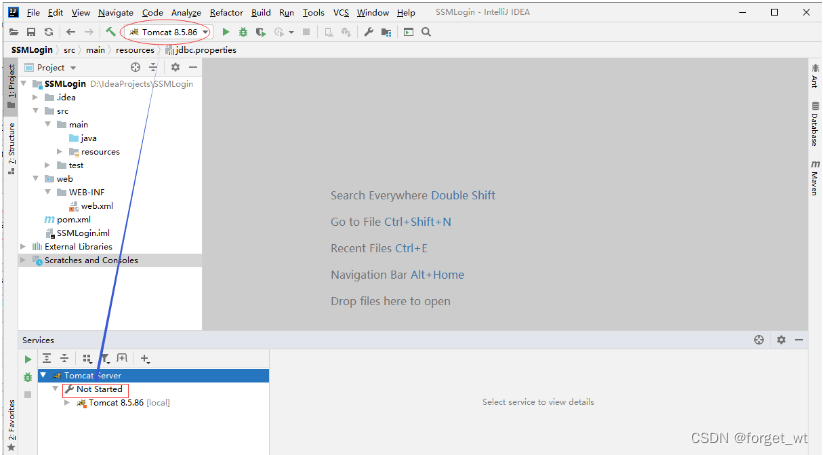Open Tomcat 8.5.86 run configuration dropdown

point(168,32)
